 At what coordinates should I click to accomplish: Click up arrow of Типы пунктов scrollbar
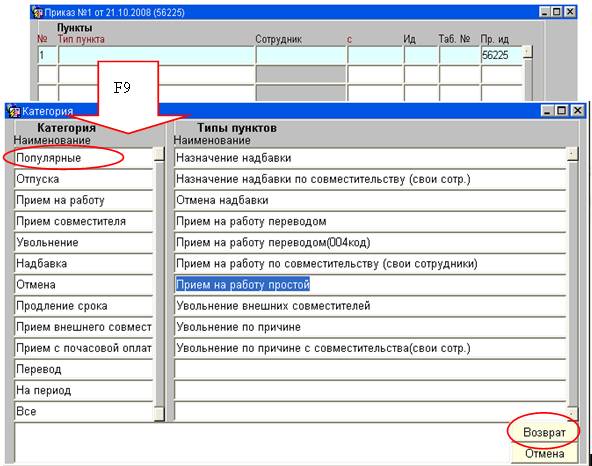click(572, 154)
